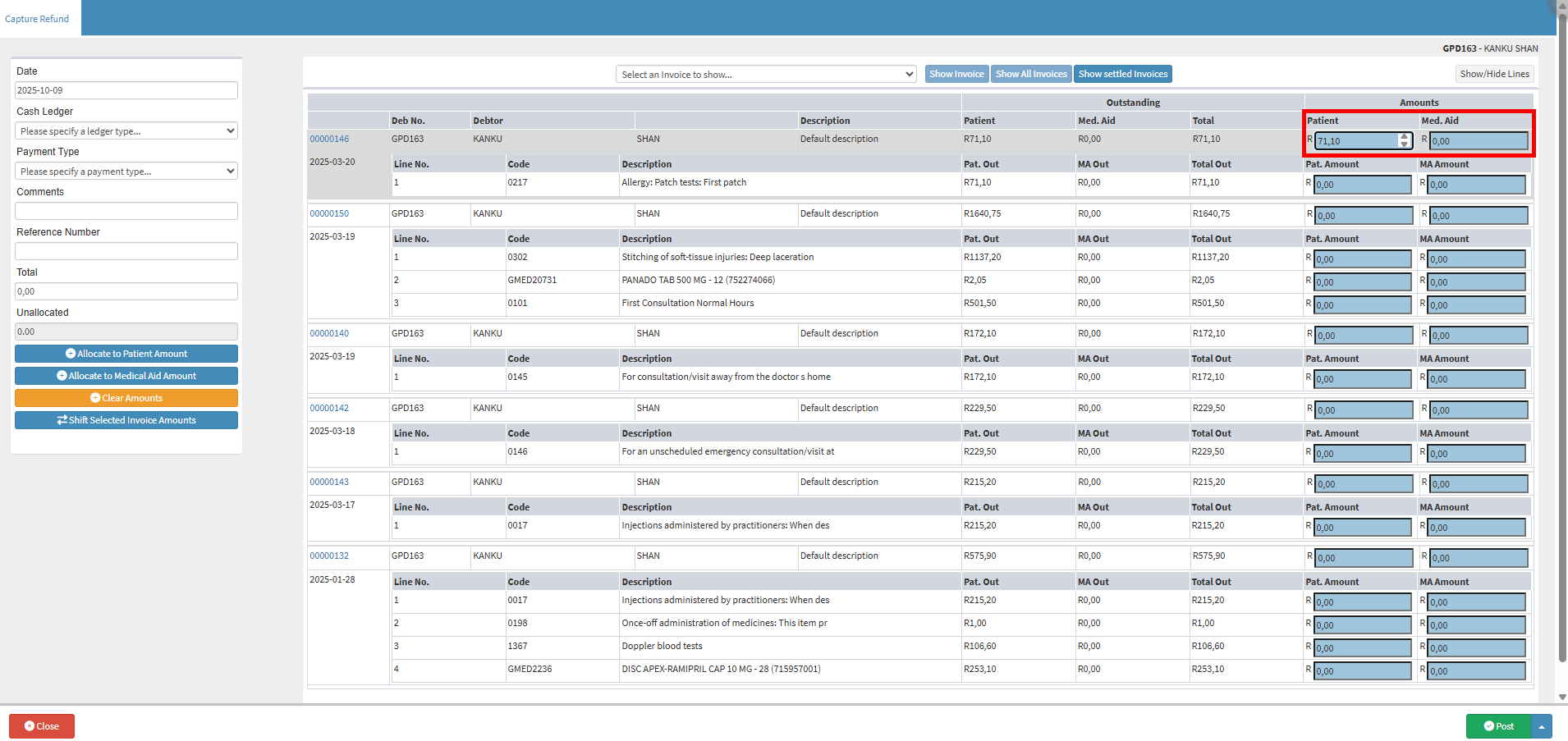Toggle Show settled Invoices

pos(1122,74)
